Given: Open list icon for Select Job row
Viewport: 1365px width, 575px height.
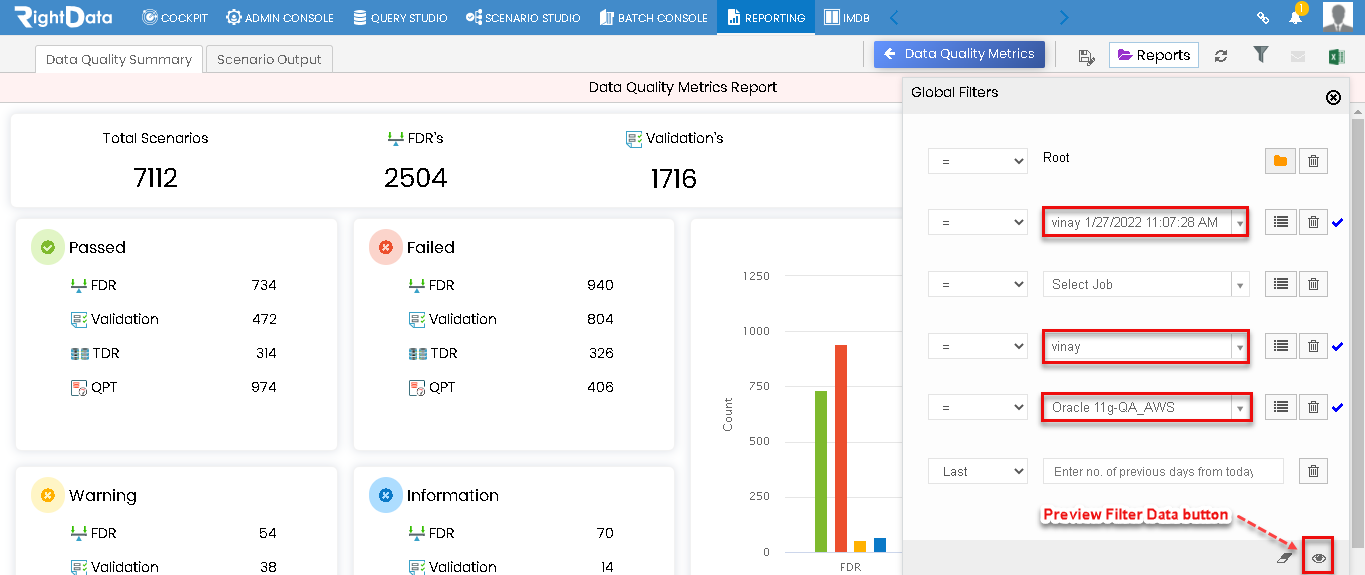Looking at the screenshot, I should coord(1280,284).
